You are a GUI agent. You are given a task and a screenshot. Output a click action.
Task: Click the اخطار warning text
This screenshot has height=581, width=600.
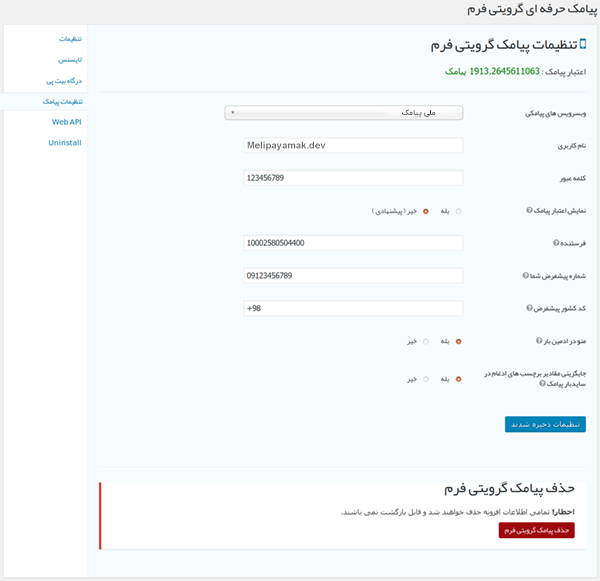point(458,512)
